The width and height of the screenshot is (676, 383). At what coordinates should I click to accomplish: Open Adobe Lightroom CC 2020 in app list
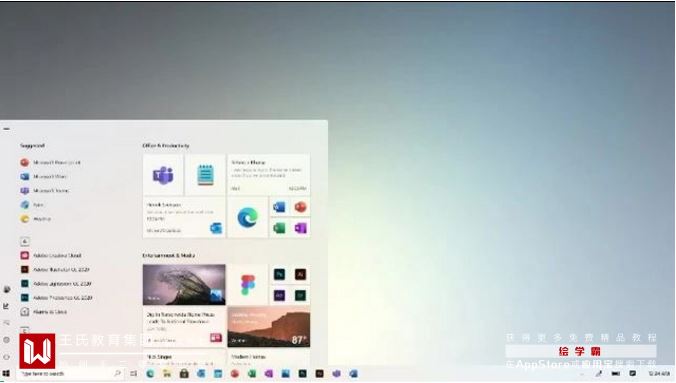click(56, 283)
